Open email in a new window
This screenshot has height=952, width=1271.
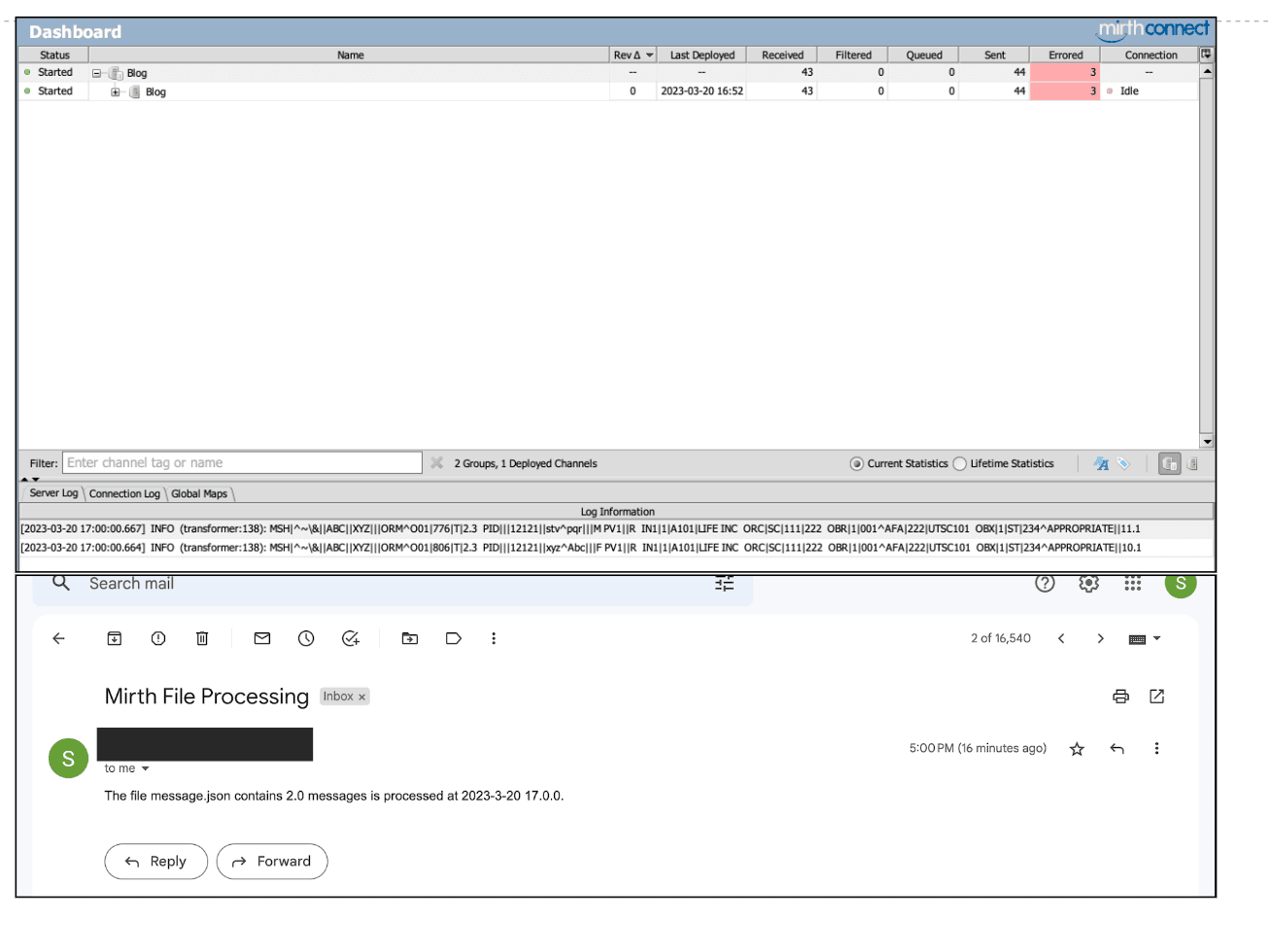point(1156,697)
